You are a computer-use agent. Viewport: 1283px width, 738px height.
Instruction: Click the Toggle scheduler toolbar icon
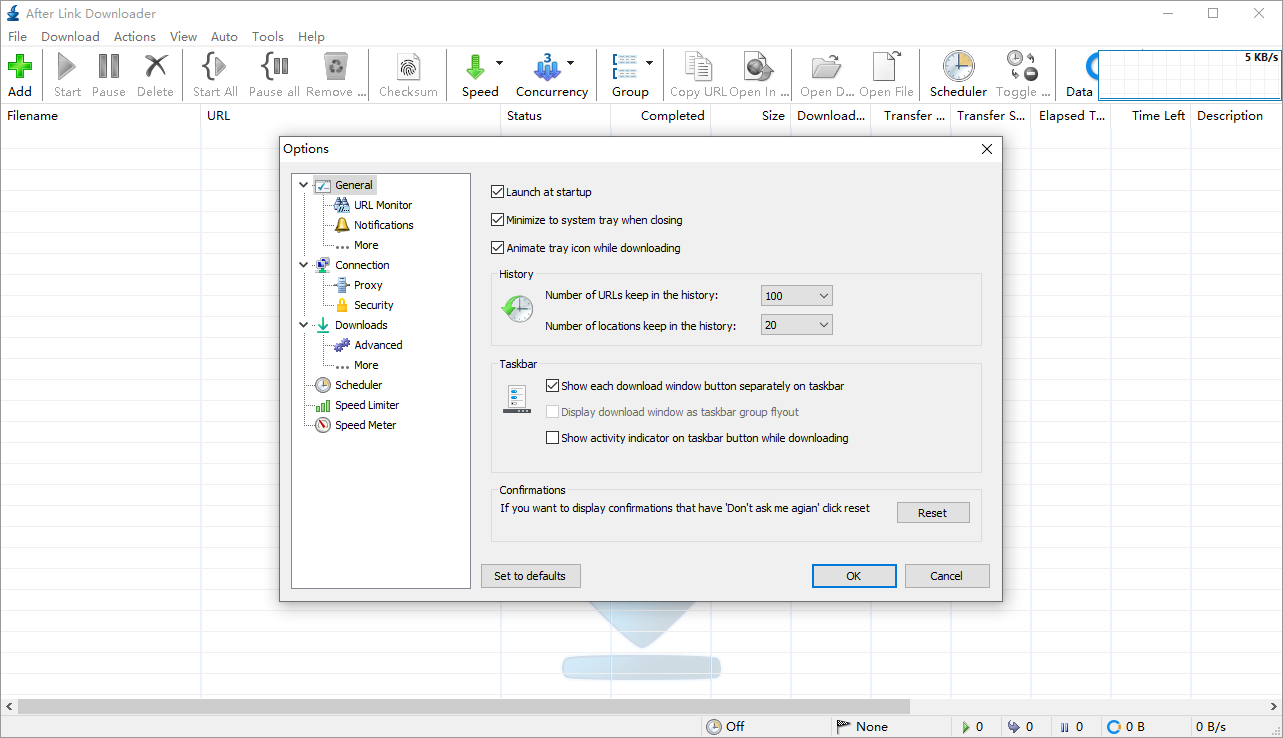[x=1021, y=67]
